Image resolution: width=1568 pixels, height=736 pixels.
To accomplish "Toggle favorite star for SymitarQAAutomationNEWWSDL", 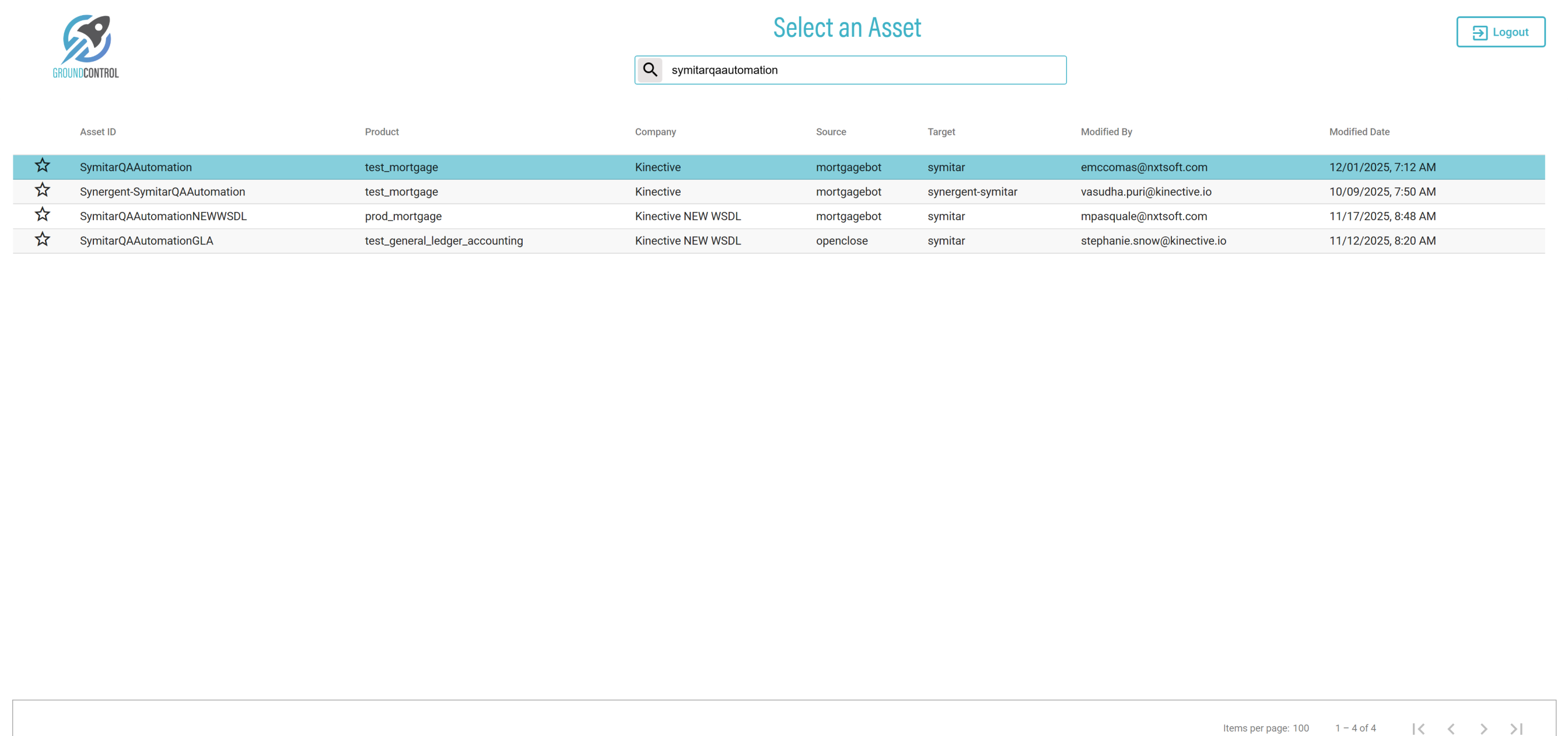I will [42, 214].
